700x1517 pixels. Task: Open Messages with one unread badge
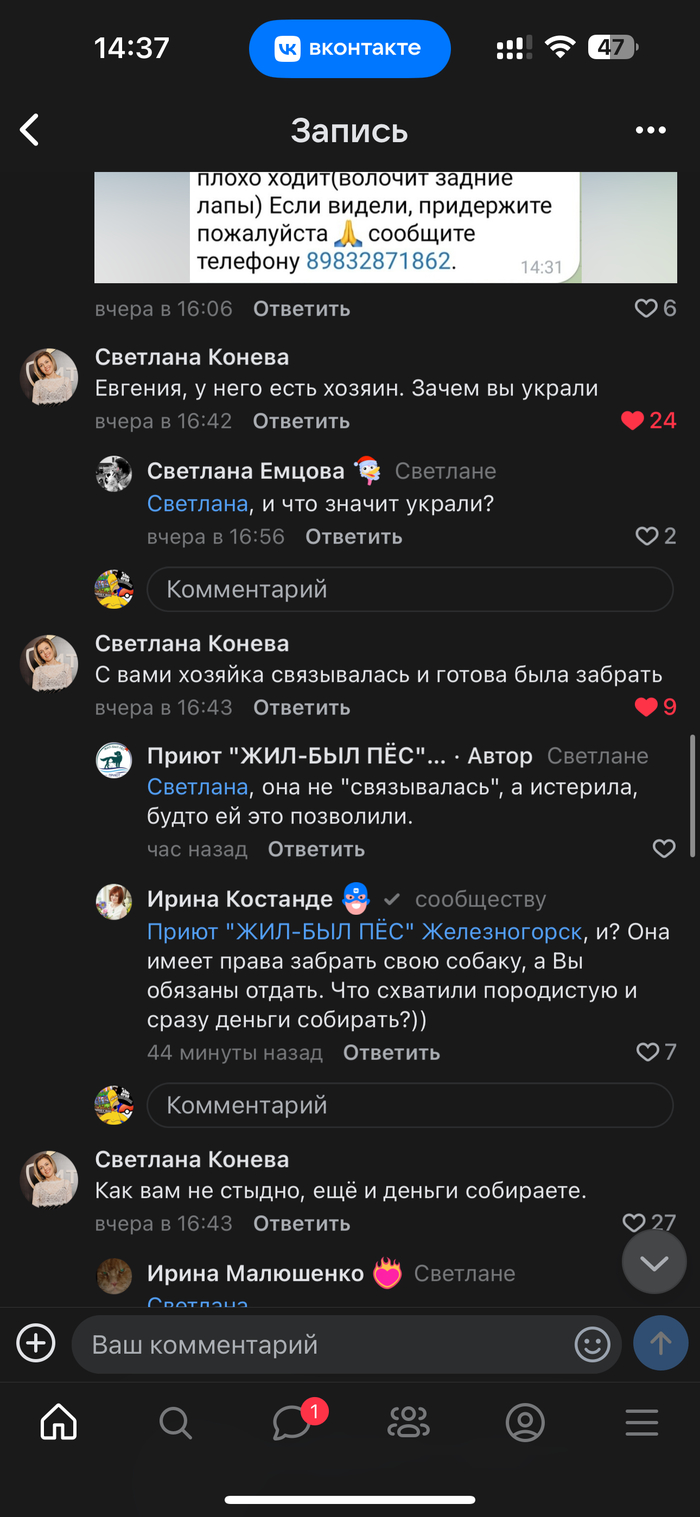[x=292, y=1422]
